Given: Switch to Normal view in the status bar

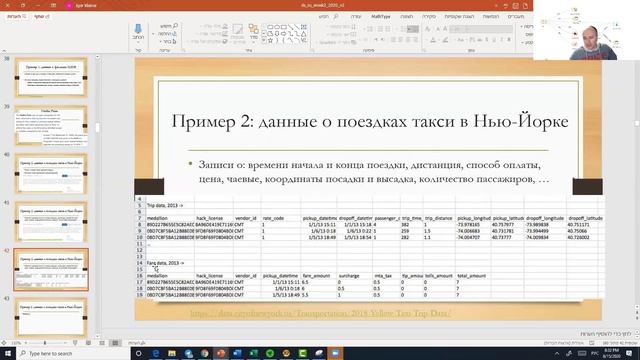Looking at the screenshot, I should [116, 343].
